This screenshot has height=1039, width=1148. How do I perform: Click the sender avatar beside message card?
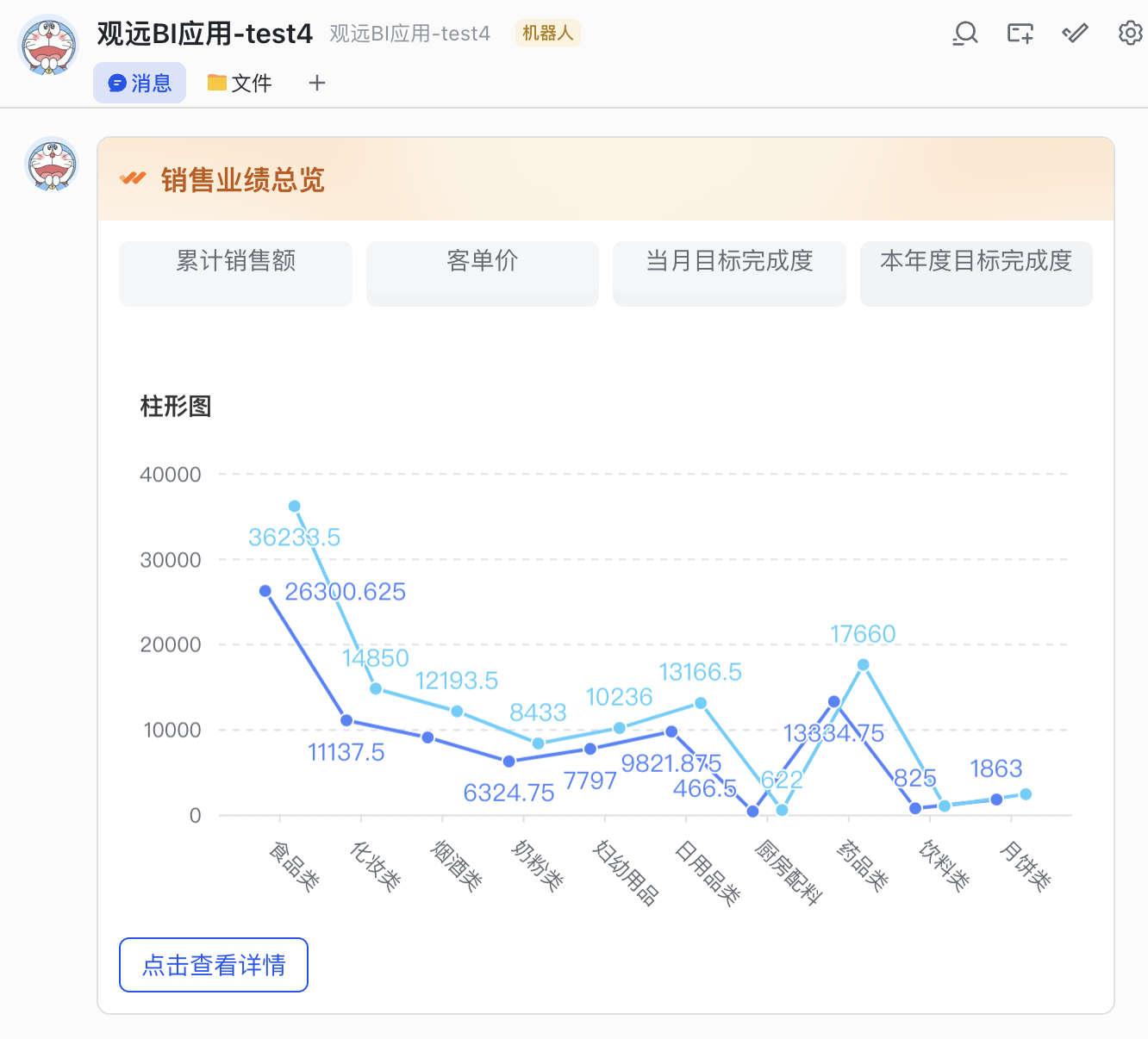pyautogui.click(x=52, y=164)
